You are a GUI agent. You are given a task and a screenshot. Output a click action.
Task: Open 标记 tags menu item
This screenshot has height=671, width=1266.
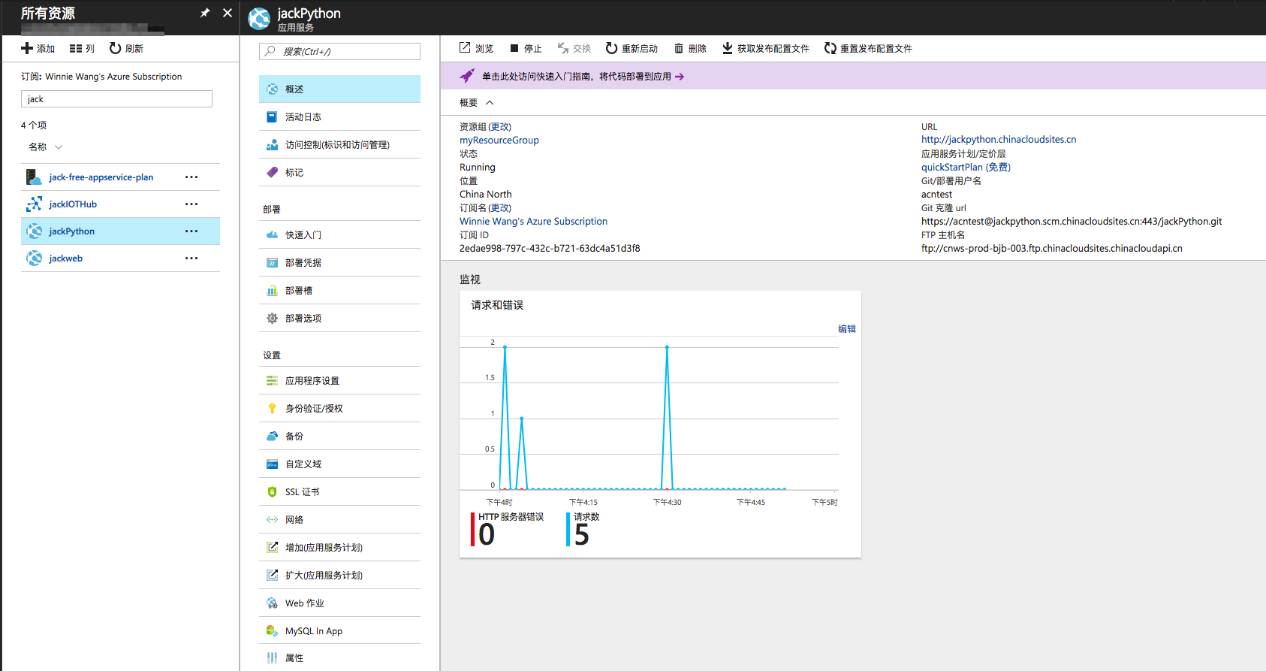340,172
